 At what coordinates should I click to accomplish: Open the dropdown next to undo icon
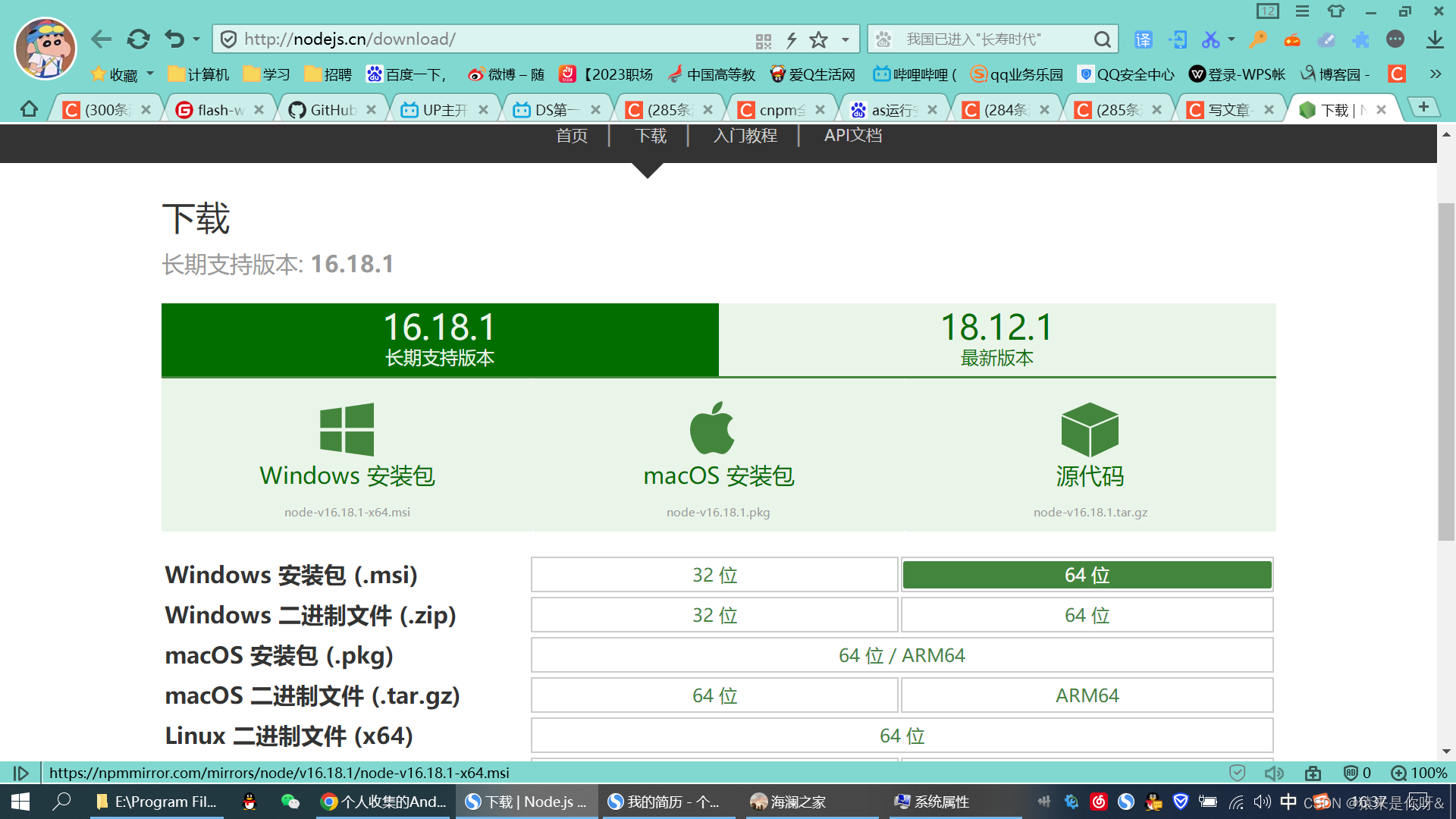click(x=196, y=39)
